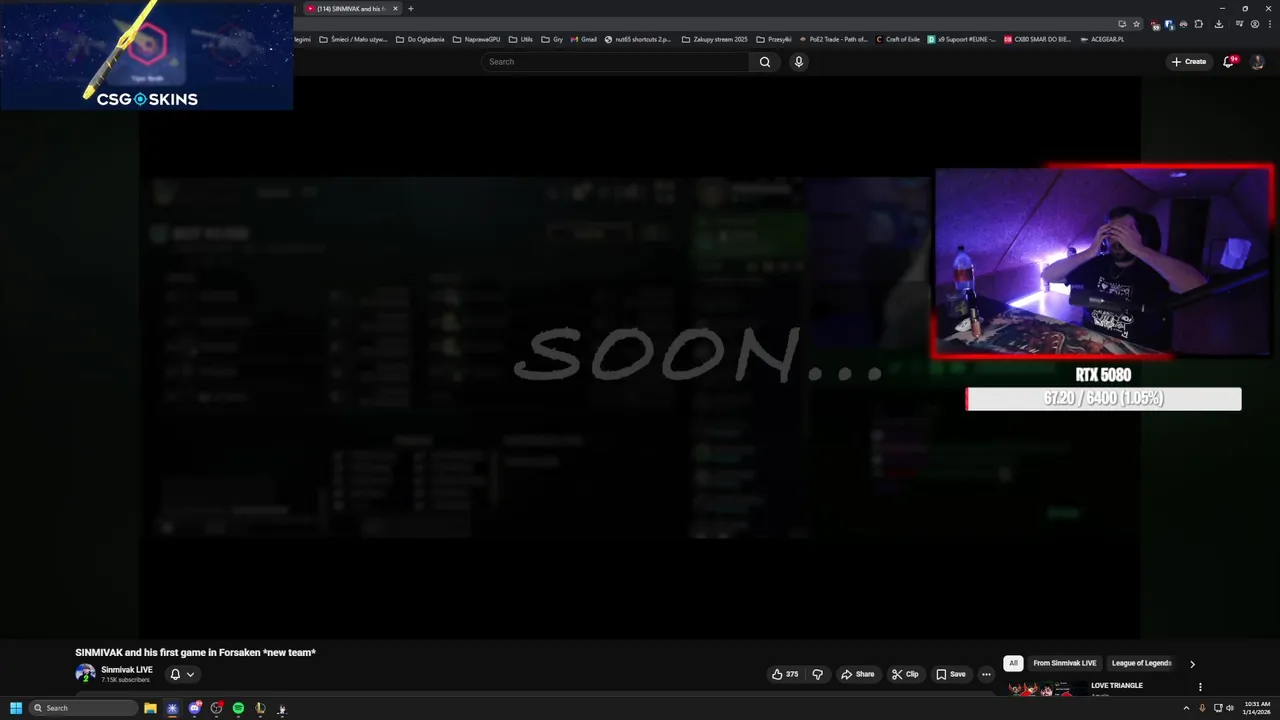The width and height of the screenshot is (1280, 720).
Task: Open Gmail bookmark
Action: coord(584,39)
